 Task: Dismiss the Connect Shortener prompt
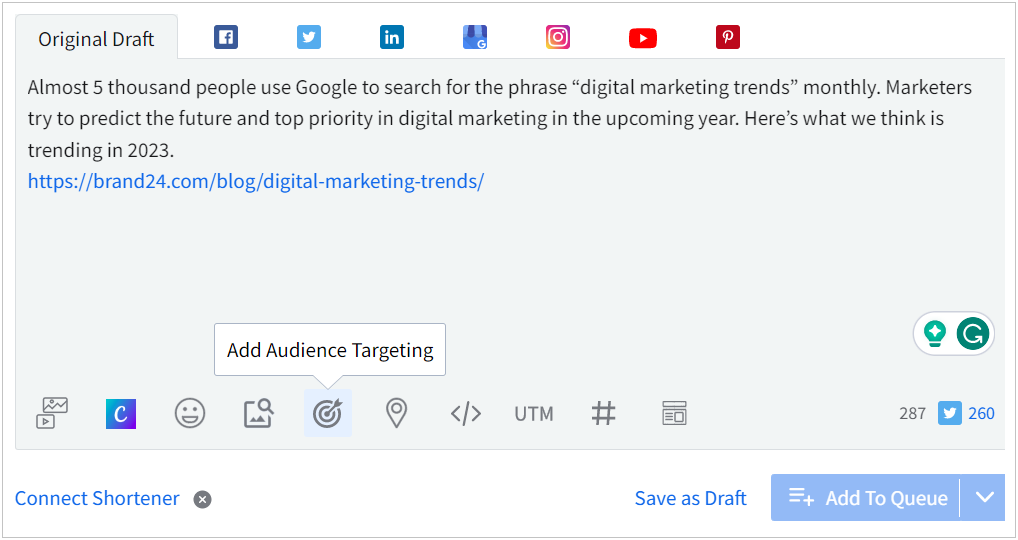point(202,499)
